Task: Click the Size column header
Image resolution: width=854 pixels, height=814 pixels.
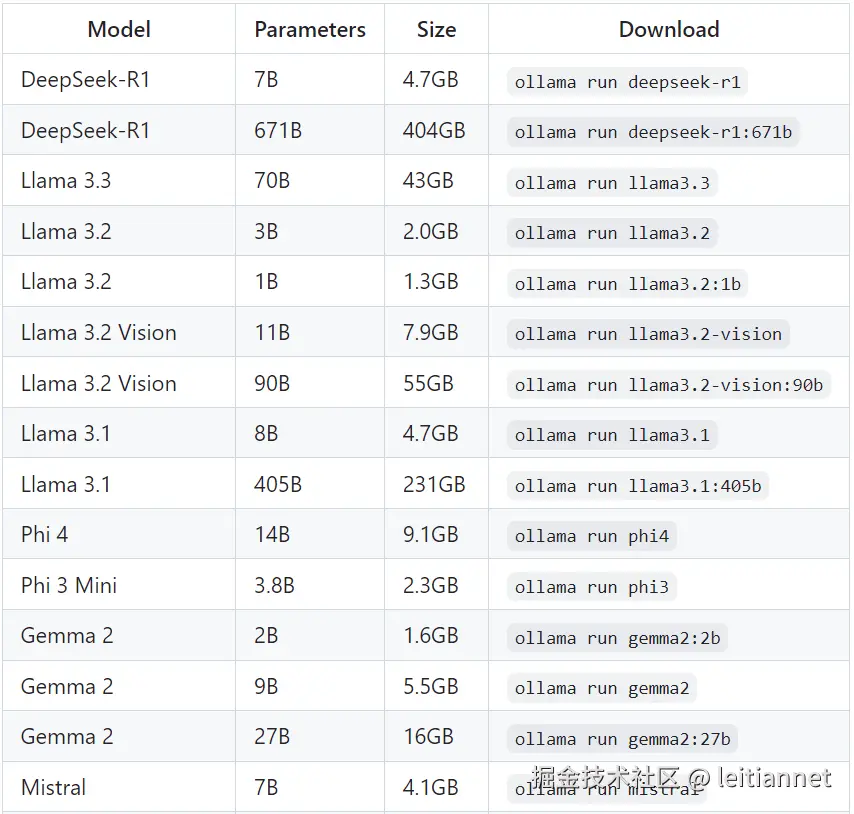Action: tap(436, 29)
